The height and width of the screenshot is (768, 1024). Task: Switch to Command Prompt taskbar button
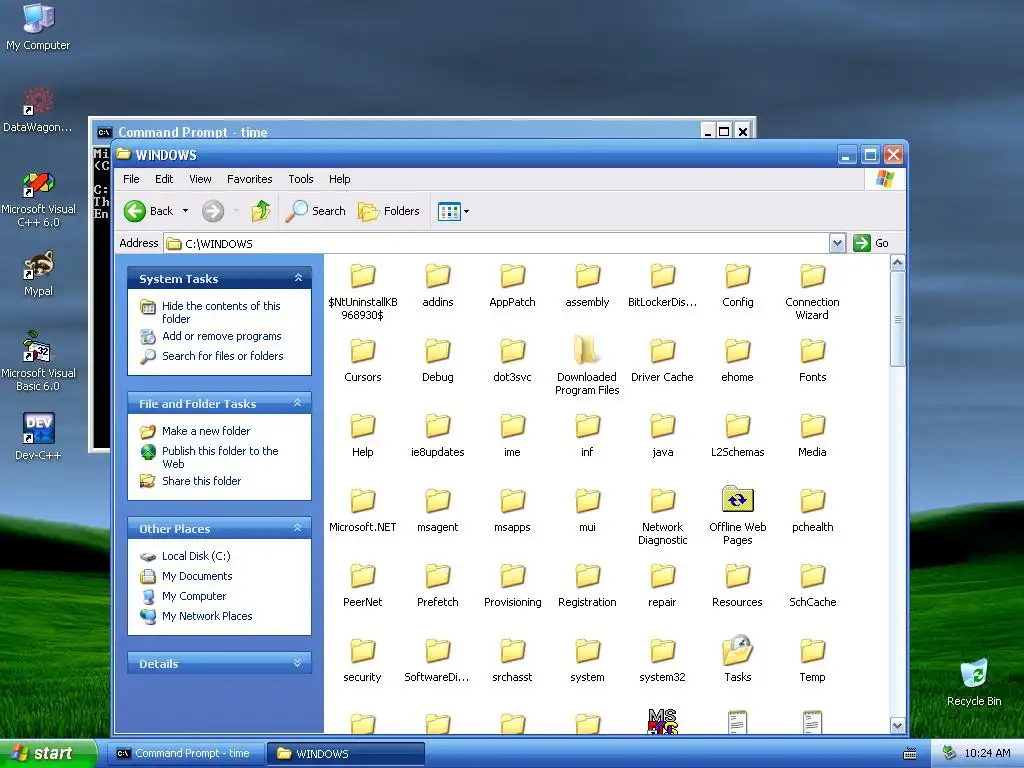184,754
